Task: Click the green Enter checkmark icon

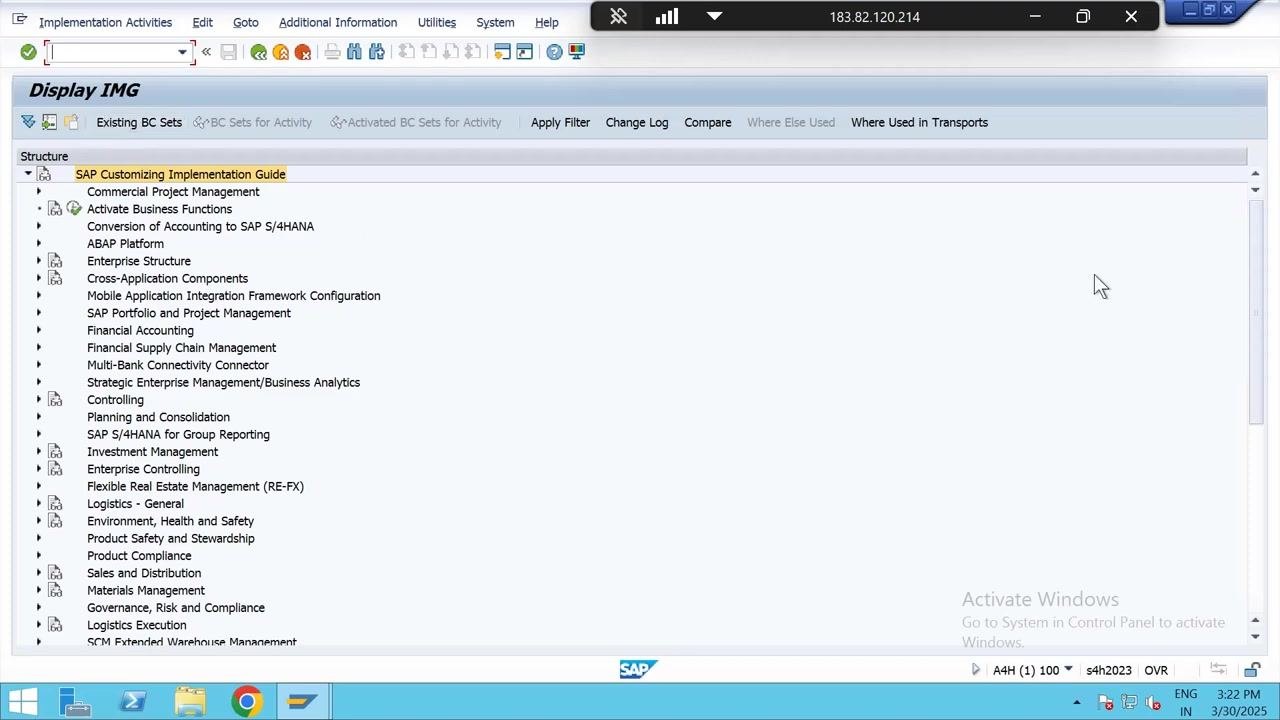Action: click(28, 52)
